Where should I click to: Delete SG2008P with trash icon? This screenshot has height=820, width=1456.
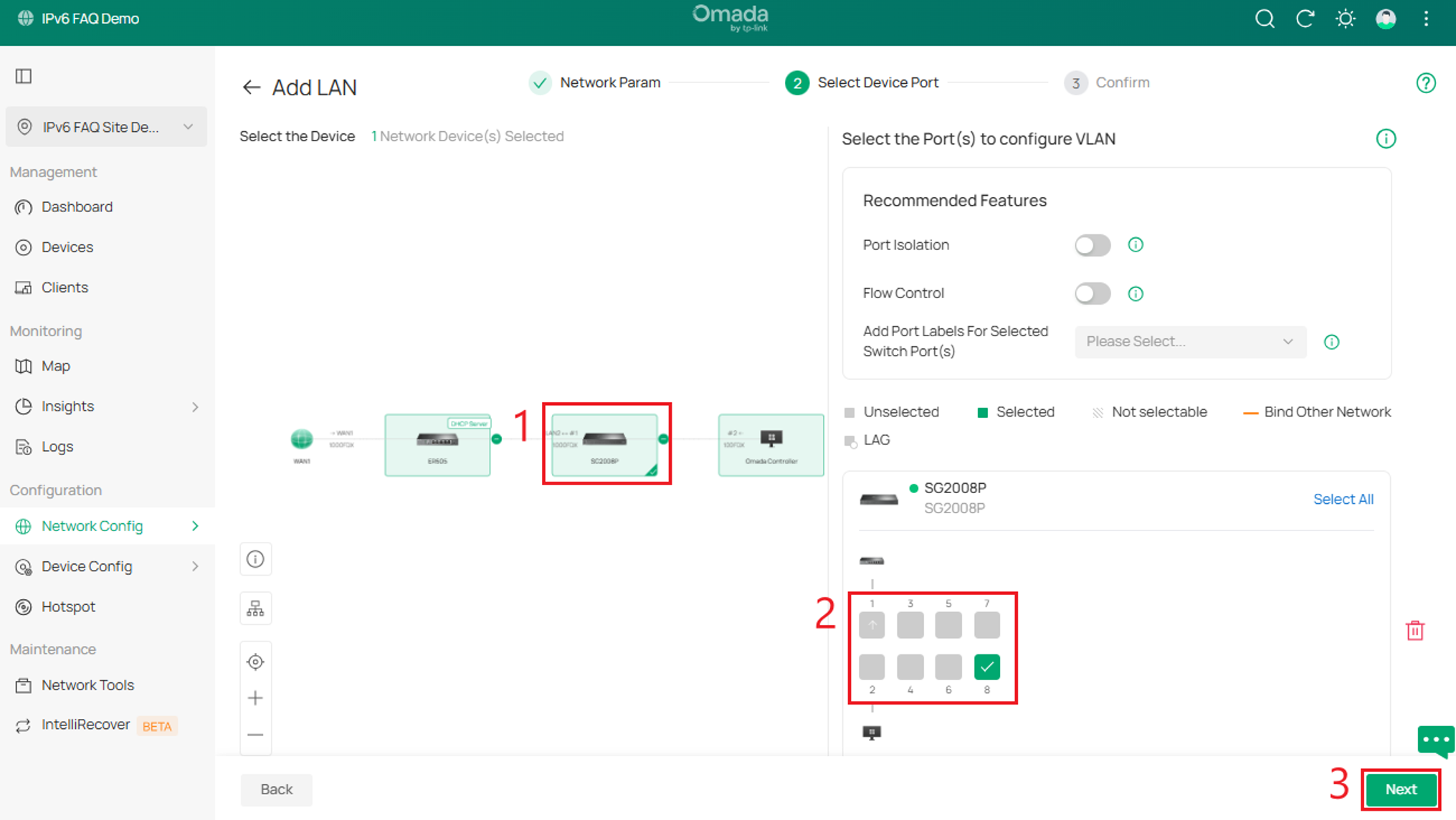pyautogui.click(x=1415, y=631)
